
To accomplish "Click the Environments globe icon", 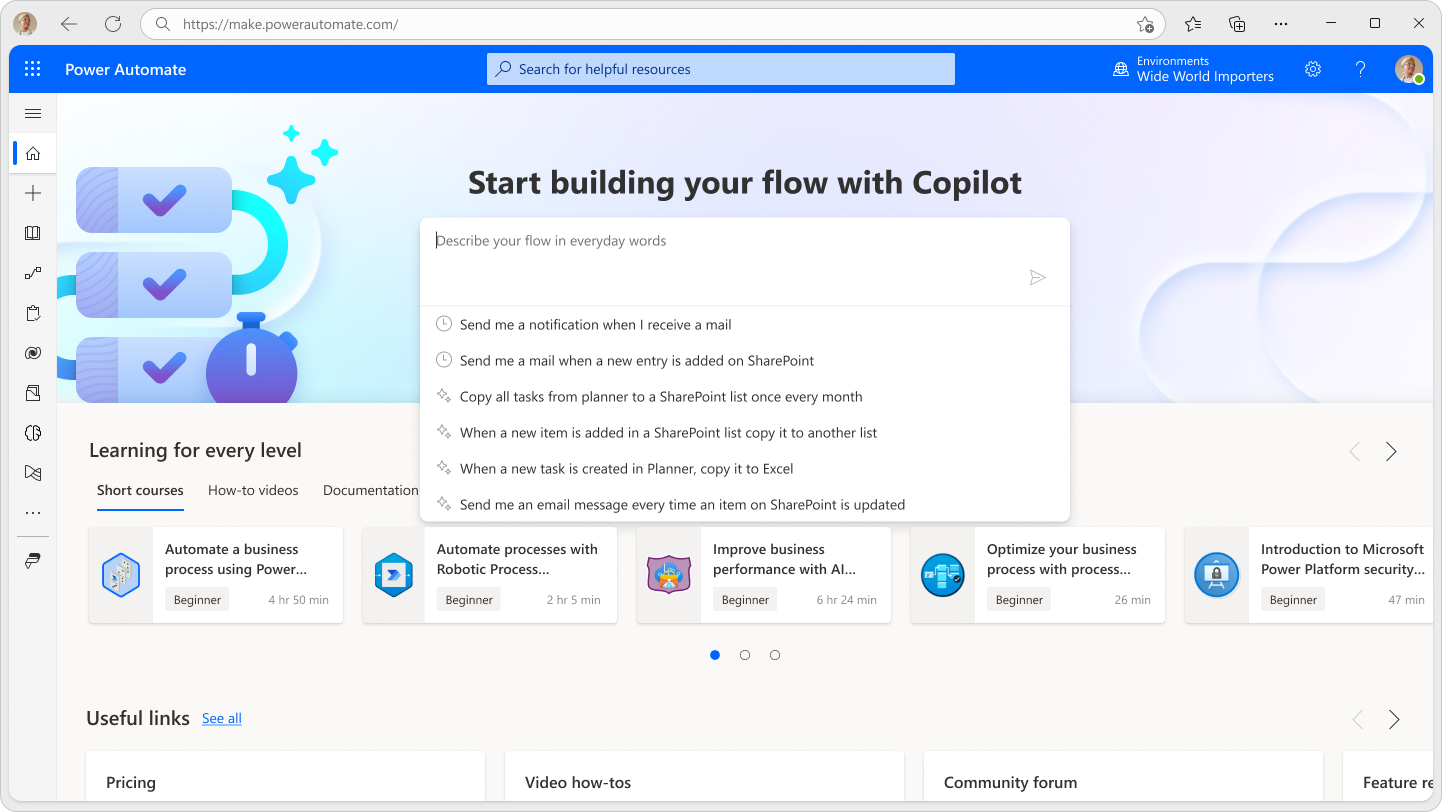I will [x=1121, y=69].
